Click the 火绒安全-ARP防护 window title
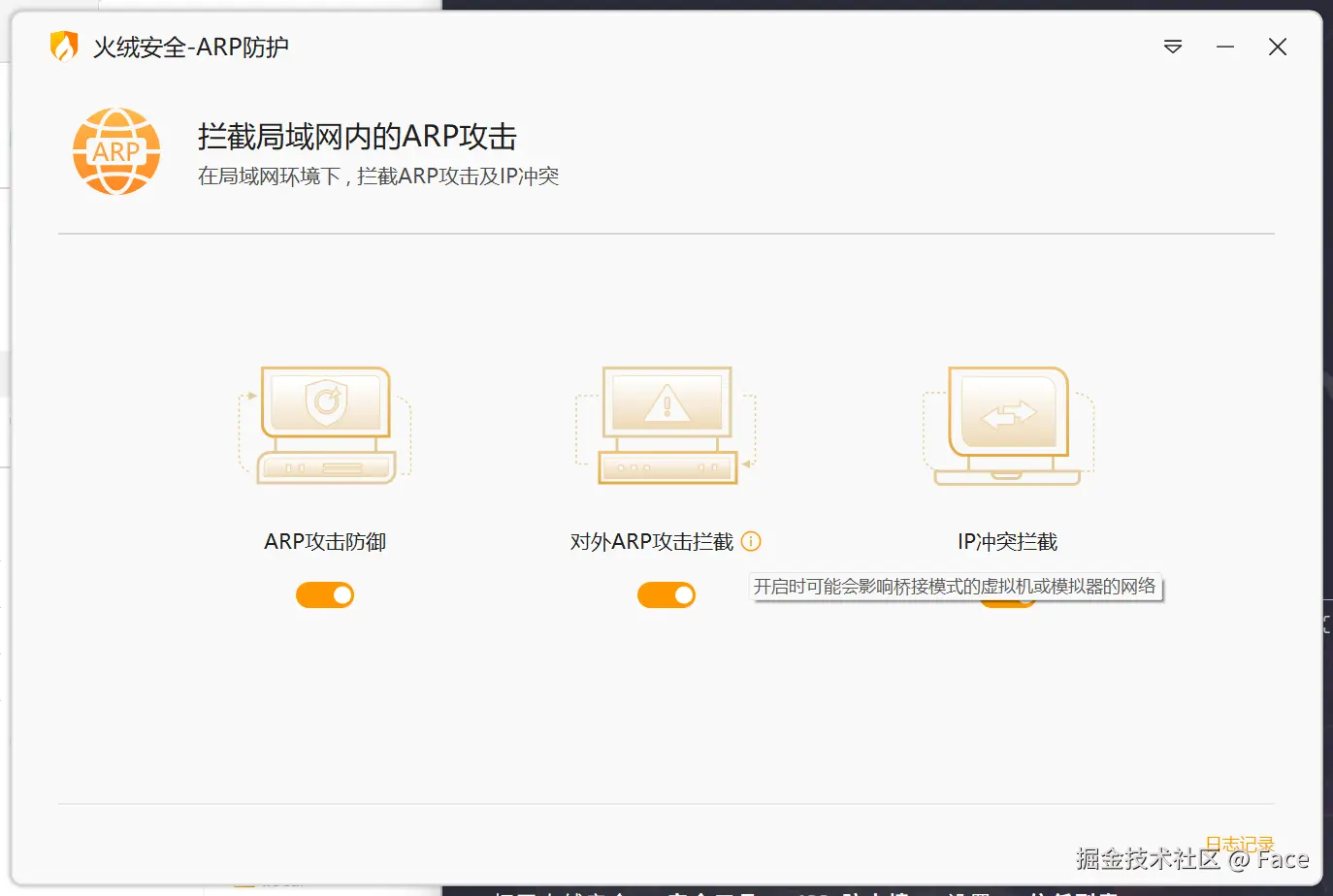This screenshot has height=896, width=1333. click(191, 47)
